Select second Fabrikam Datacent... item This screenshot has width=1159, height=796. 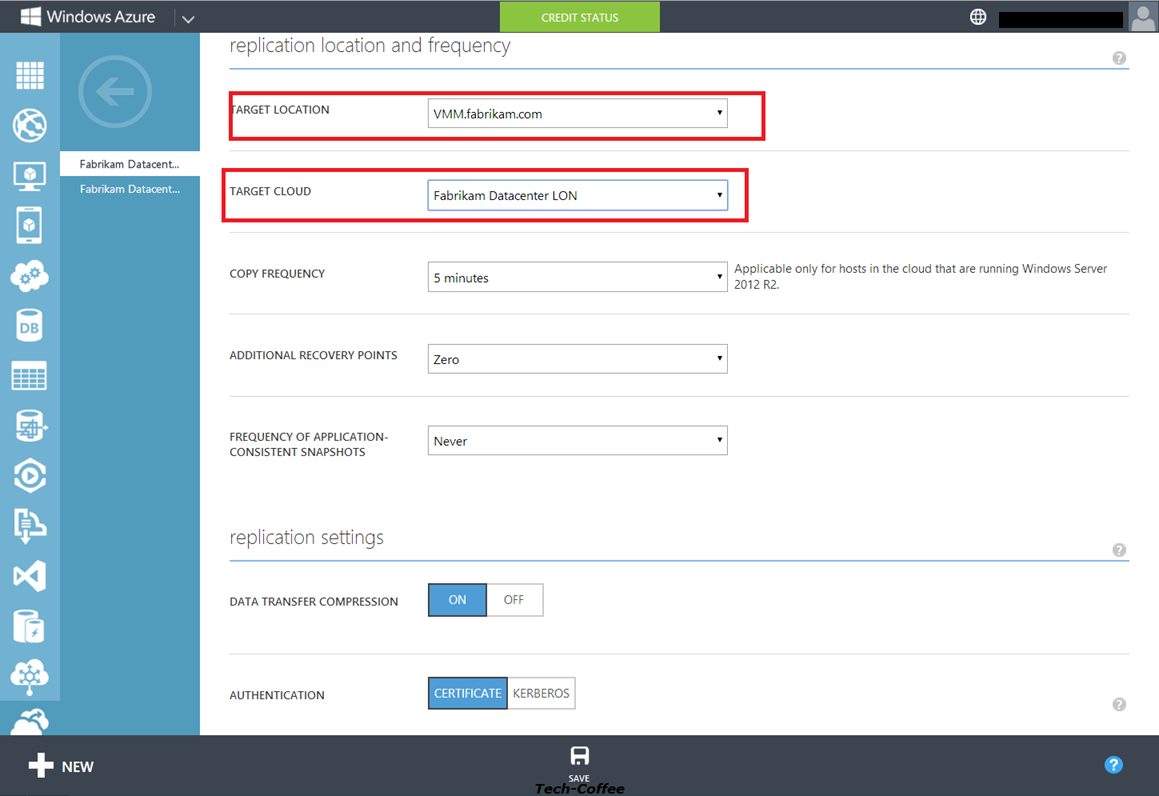[x=129, y=189]
